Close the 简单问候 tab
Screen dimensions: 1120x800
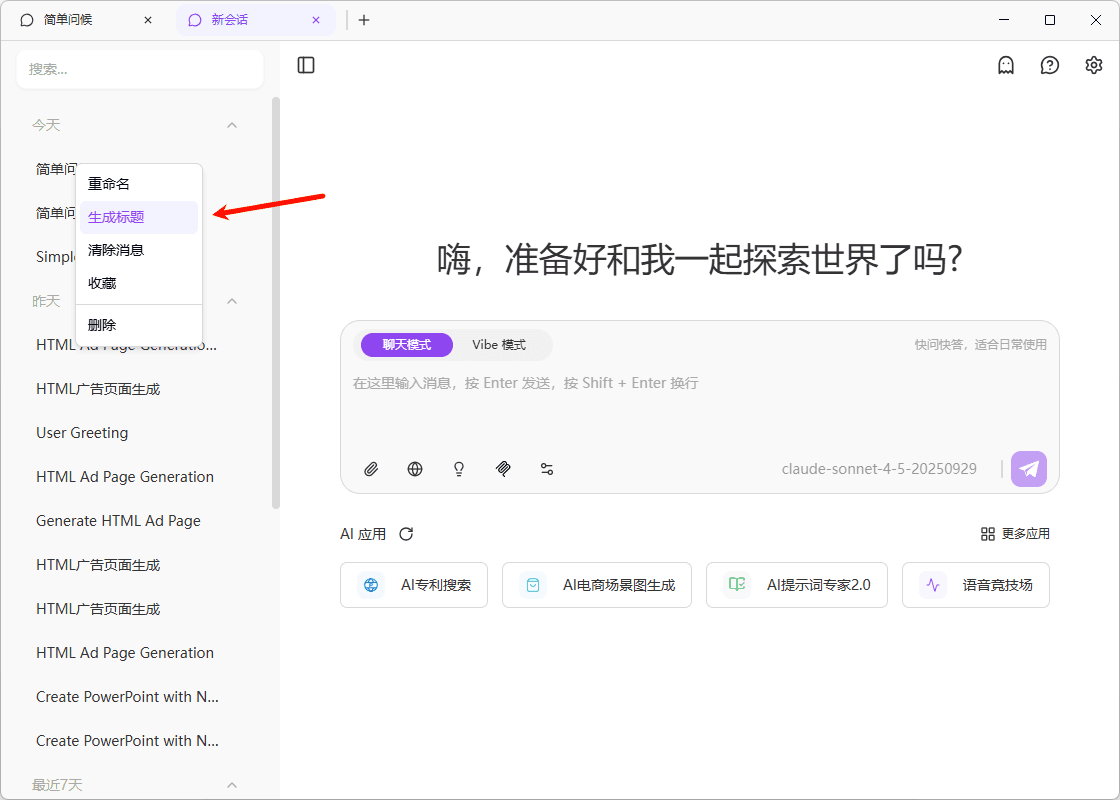(x=148, y=20)
